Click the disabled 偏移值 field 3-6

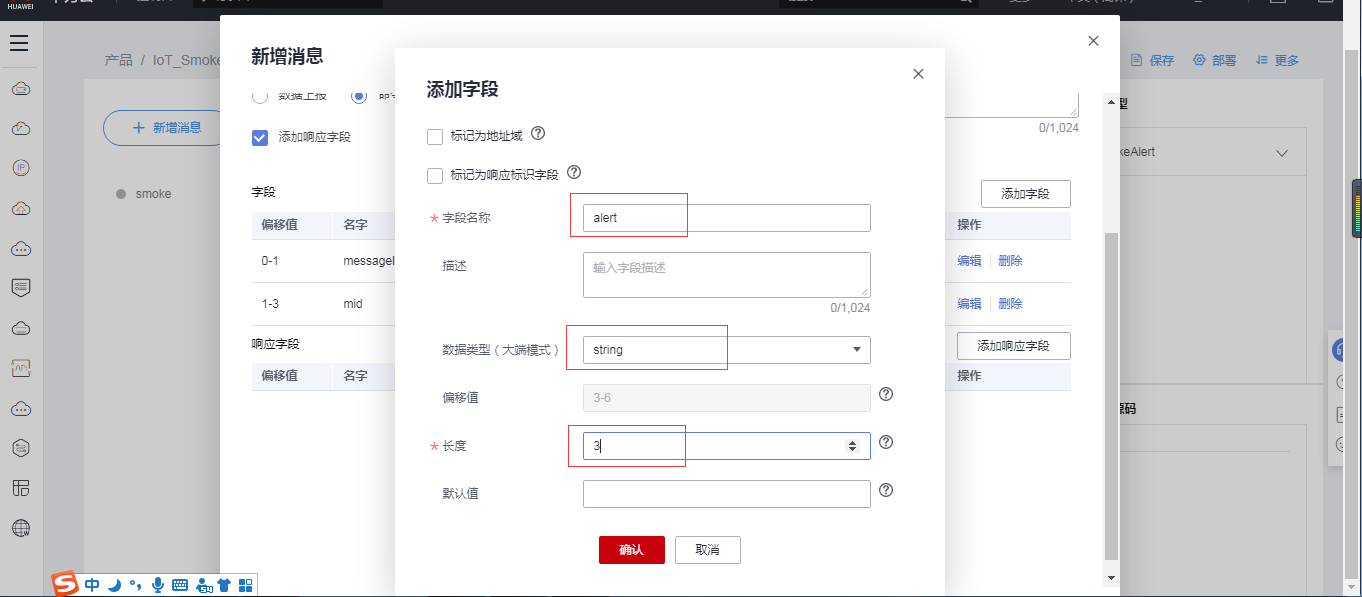pos(727,398)
